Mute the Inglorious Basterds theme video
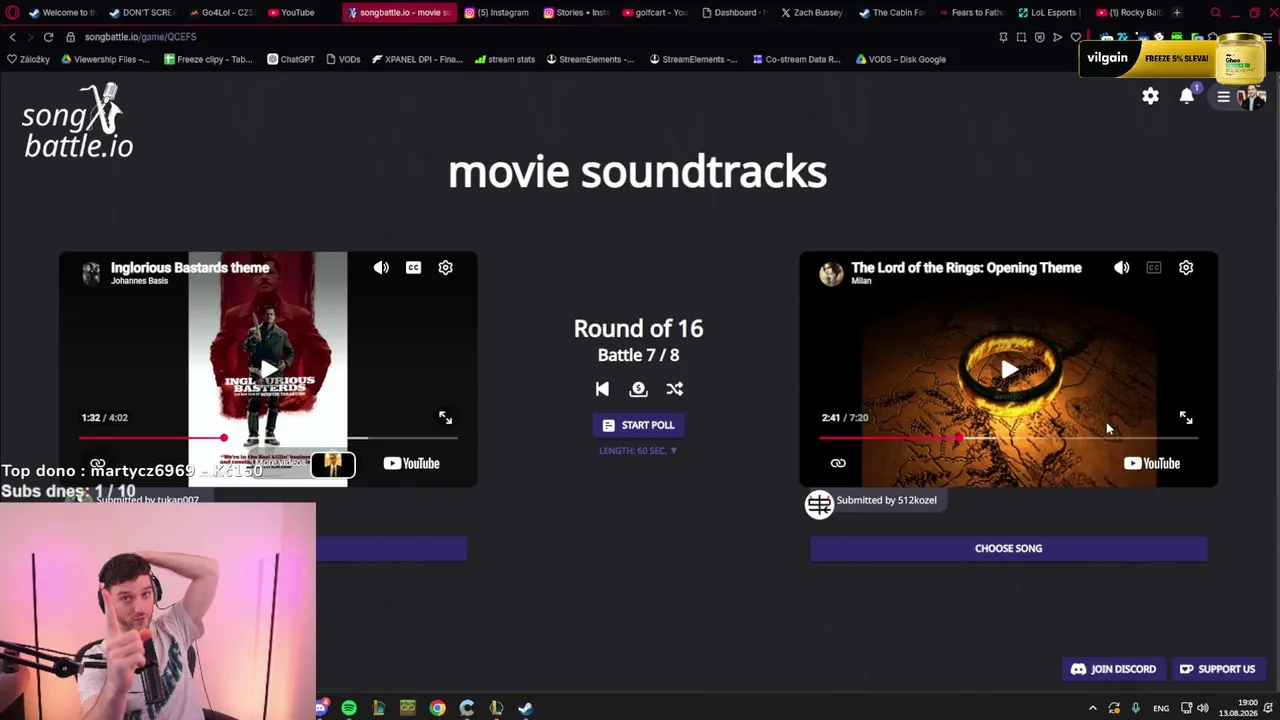 point(381,268)
